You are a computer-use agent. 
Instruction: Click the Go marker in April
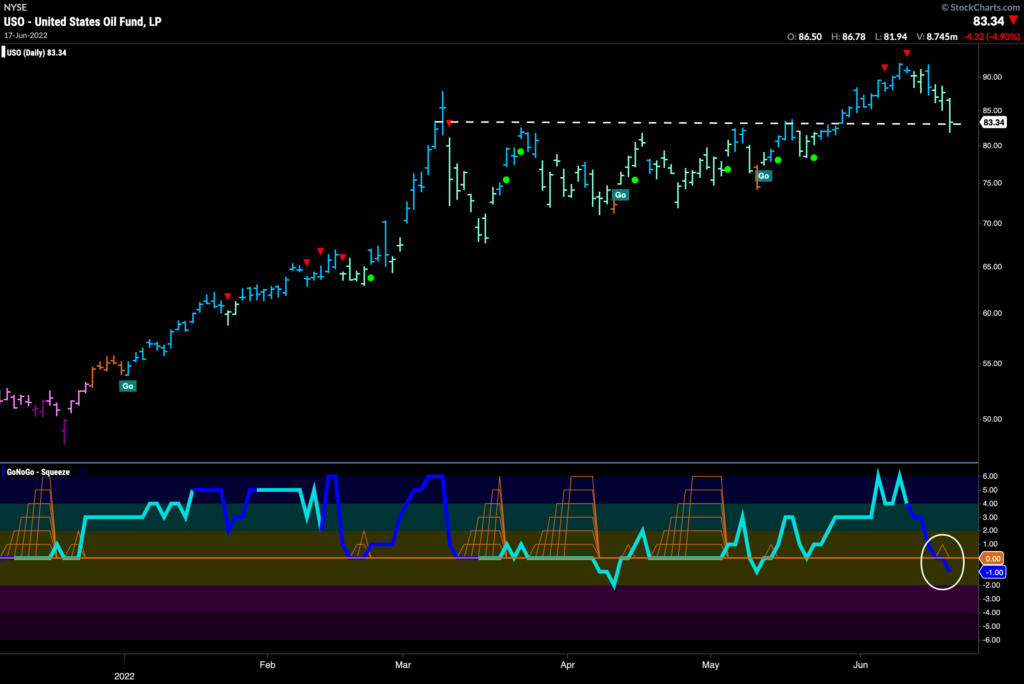[620, 195]
